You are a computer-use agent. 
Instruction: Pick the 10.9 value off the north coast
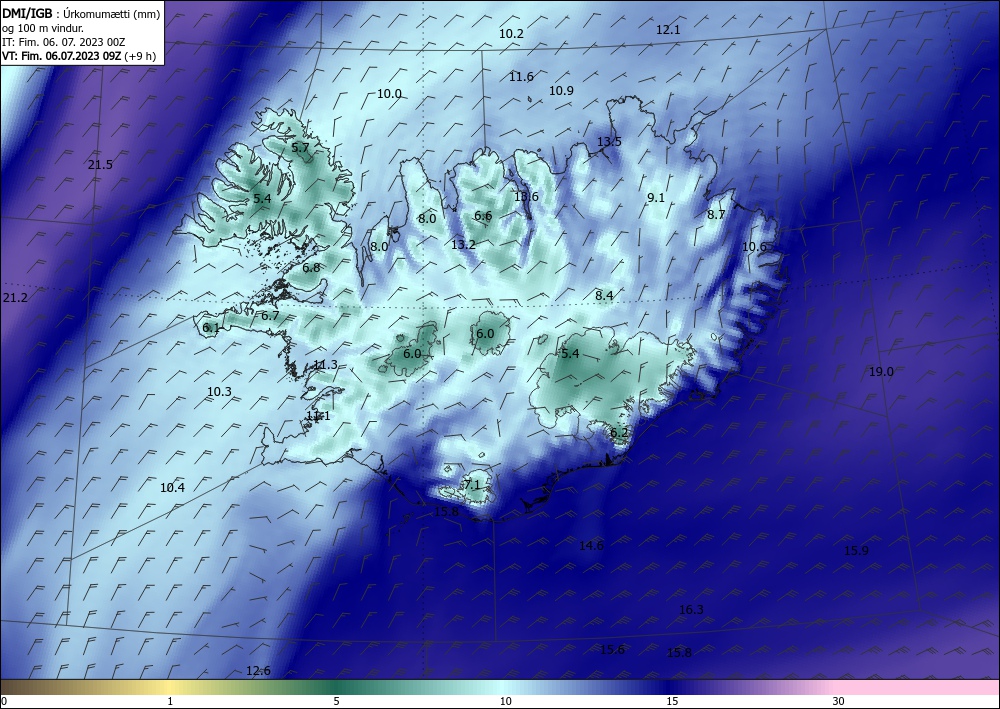(561, 91)
